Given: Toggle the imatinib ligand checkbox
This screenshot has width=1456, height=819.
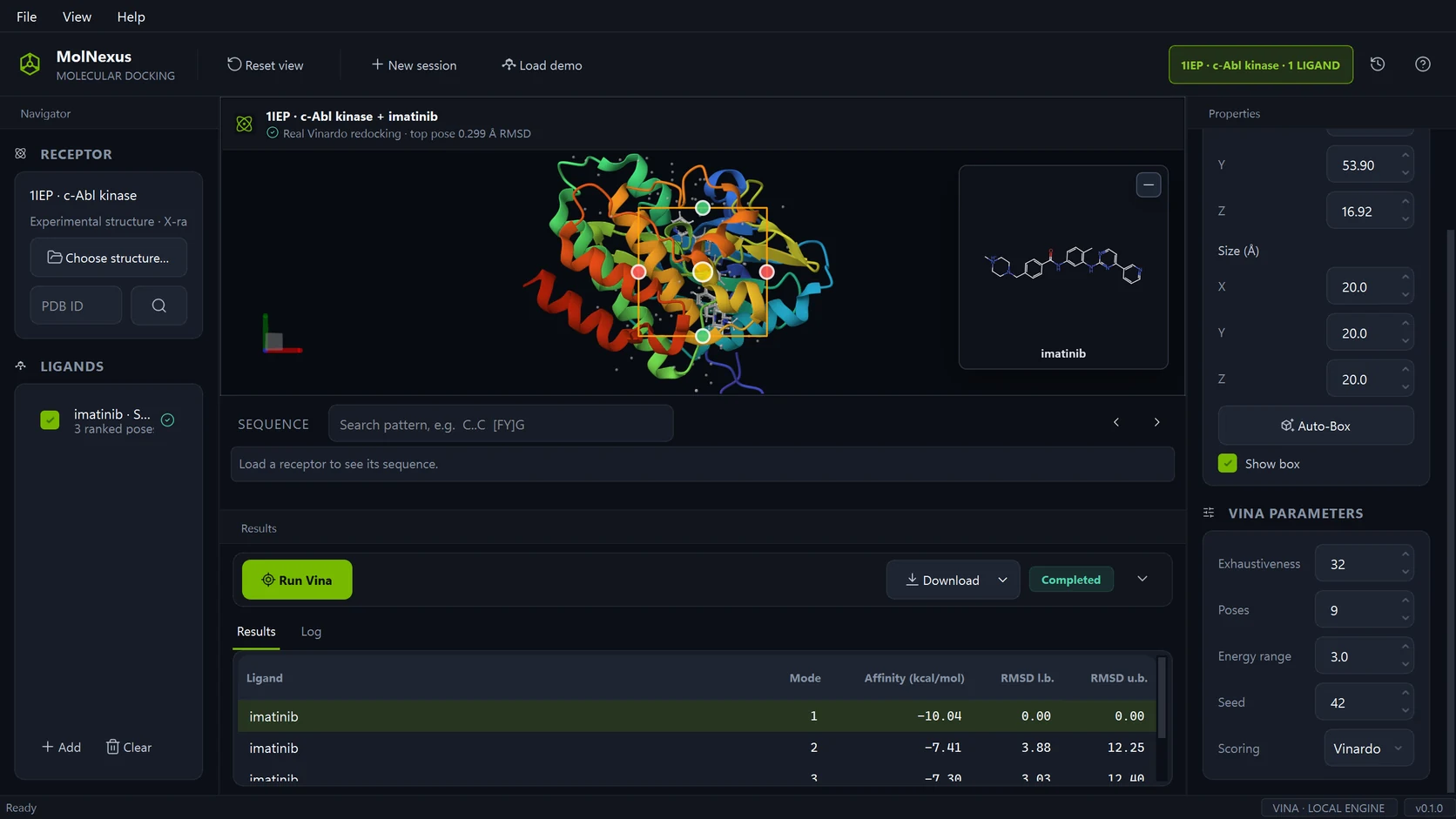Looking at the screenshot, I should click(50, 420).
